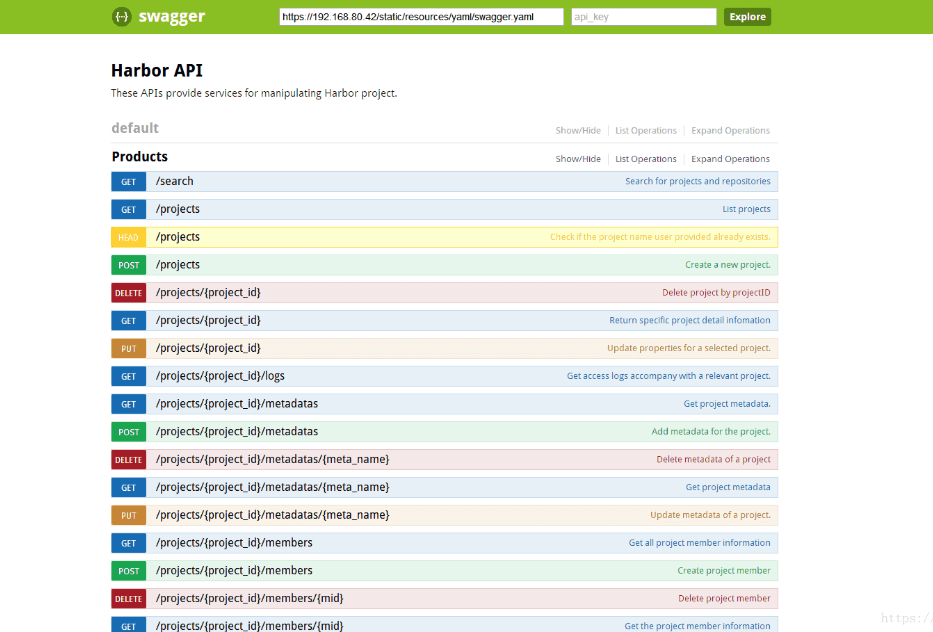
Task: Click "Return specific project detail infomation"
Action: click(690, 320)
